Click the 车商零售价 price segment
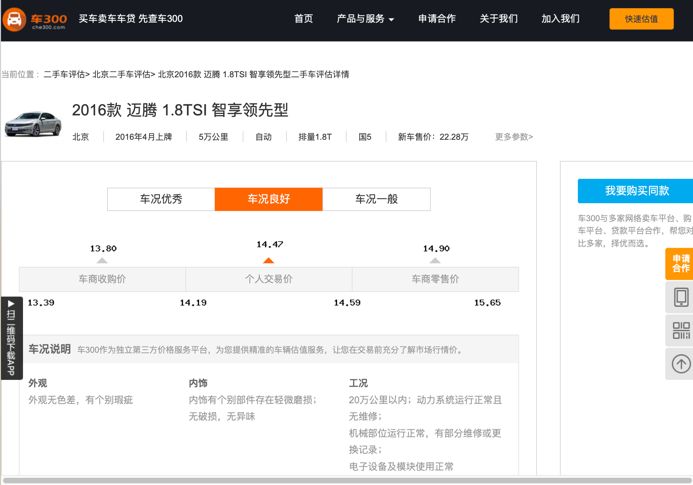 [435, 279]
